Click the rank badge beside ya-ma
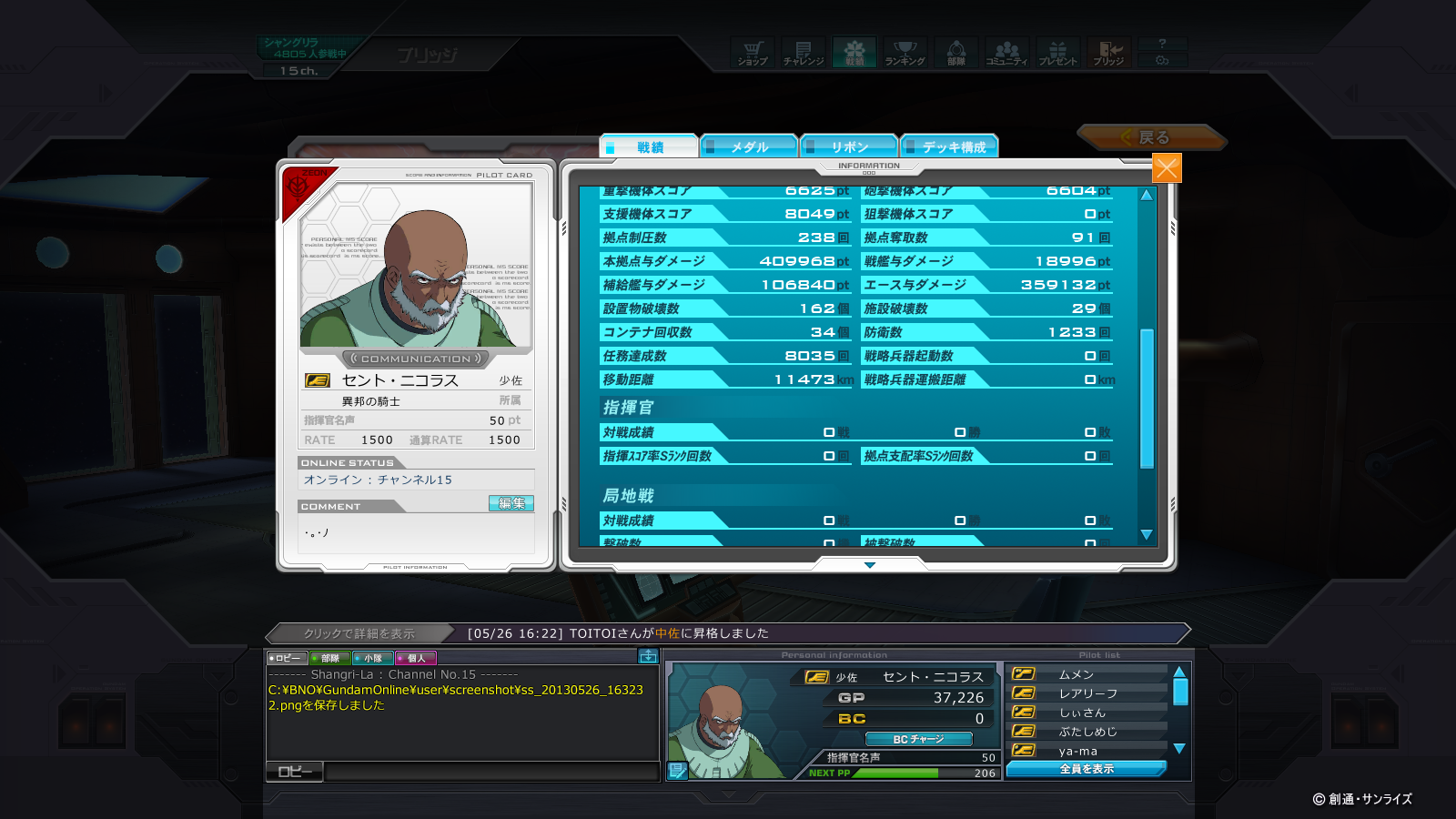 click(x=1024, y=751)
